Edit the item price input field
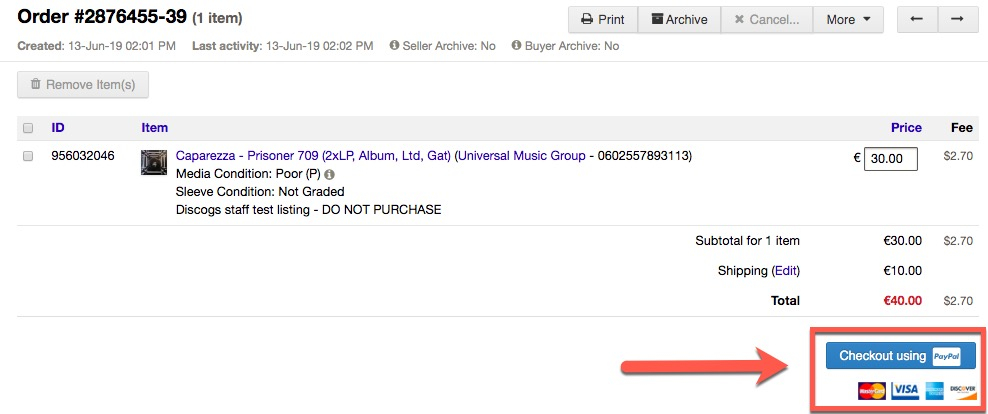This screenshot has height=414, width=988. point(890,158)
